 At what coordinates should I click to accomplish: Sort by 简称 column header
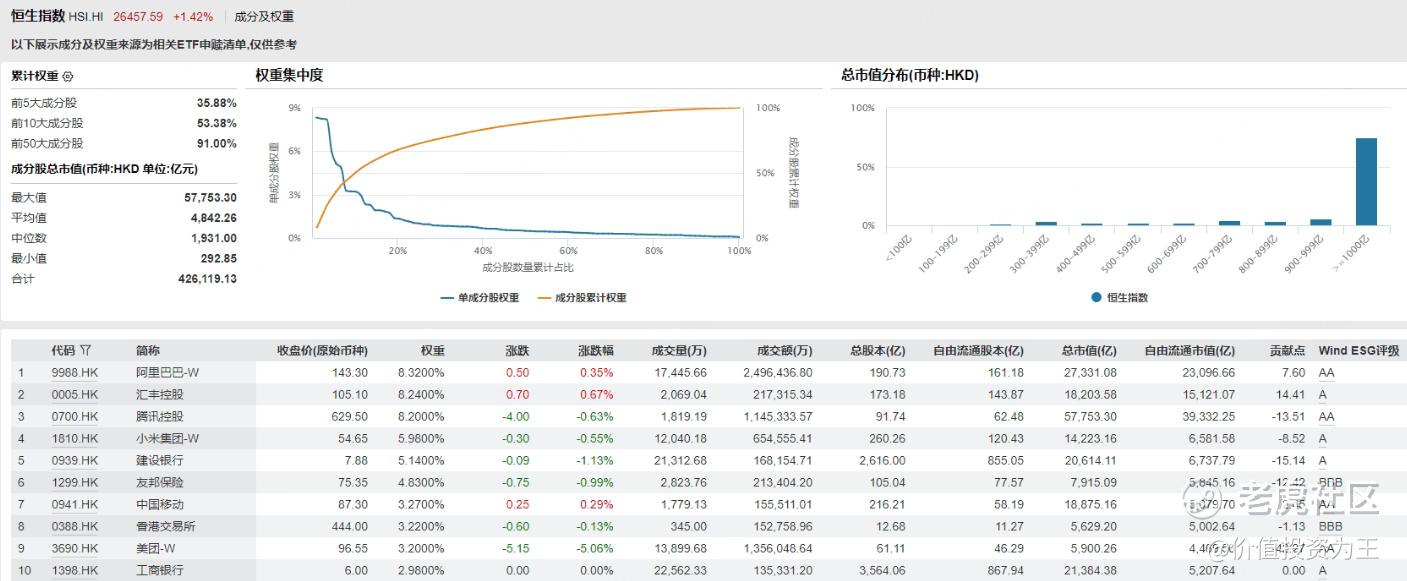click(148, 350)
